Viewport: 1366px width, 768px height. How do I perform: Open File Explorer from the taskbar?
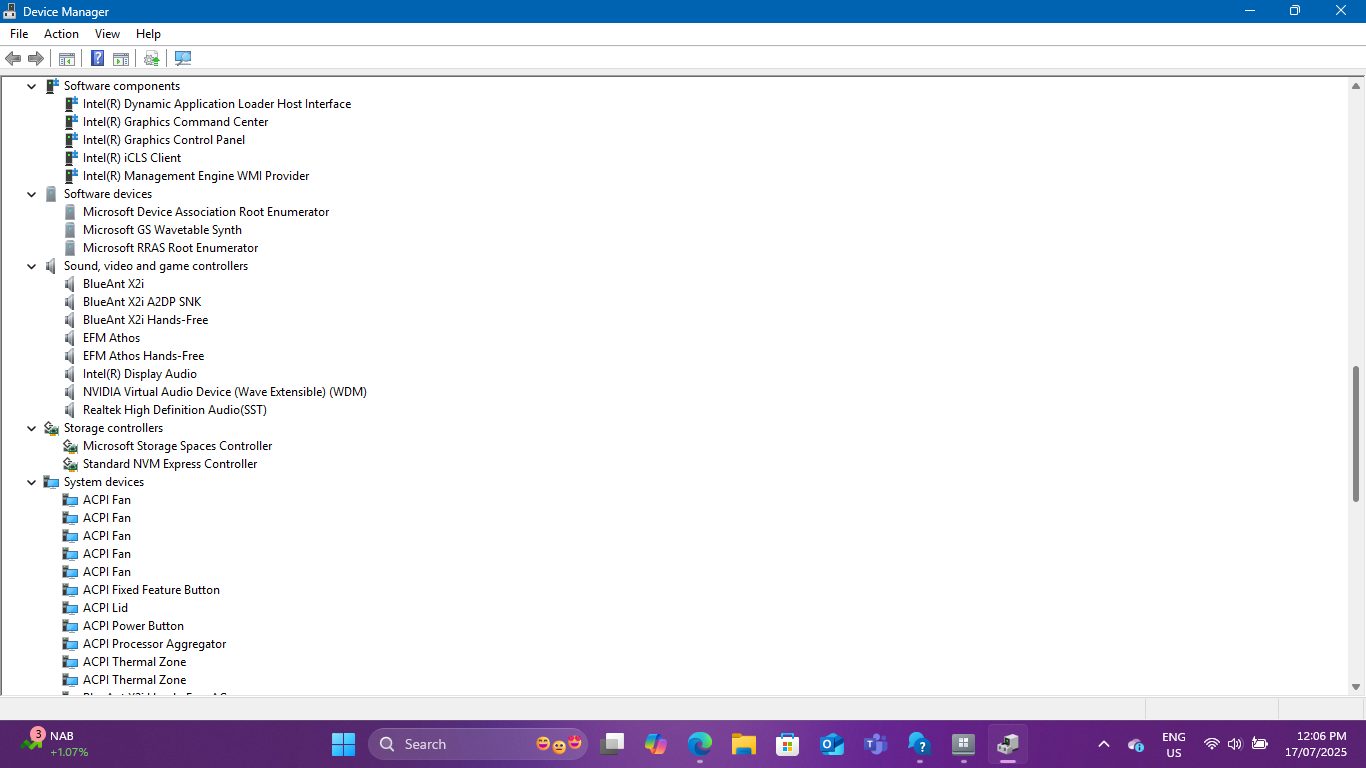(x=743, y=744)
